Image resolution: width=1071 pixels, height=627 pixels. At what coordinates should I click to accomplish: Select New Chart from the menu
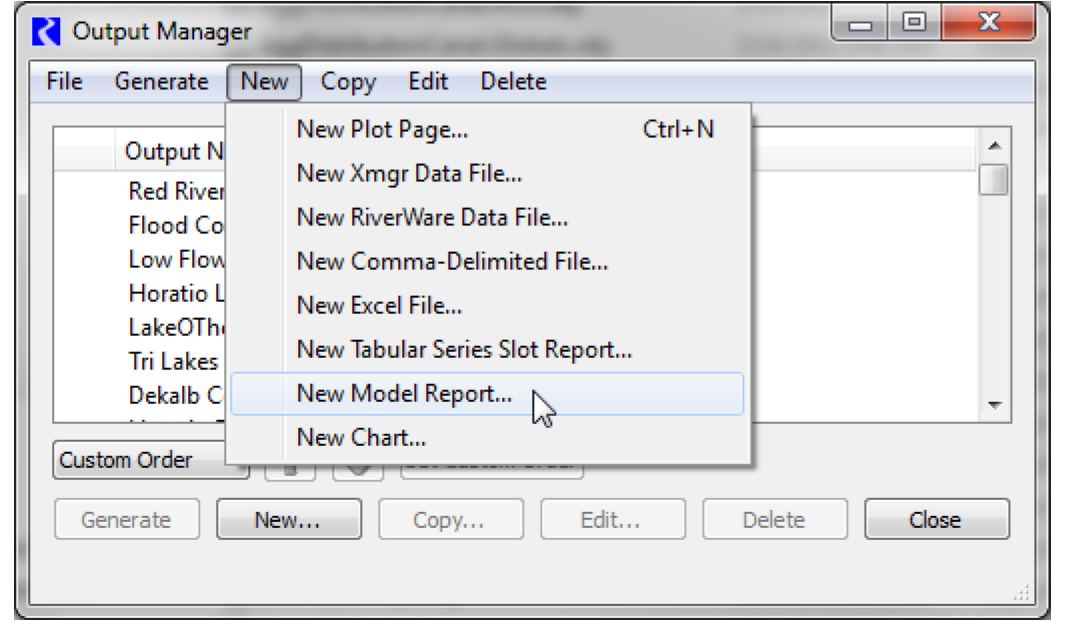[361, 438]
